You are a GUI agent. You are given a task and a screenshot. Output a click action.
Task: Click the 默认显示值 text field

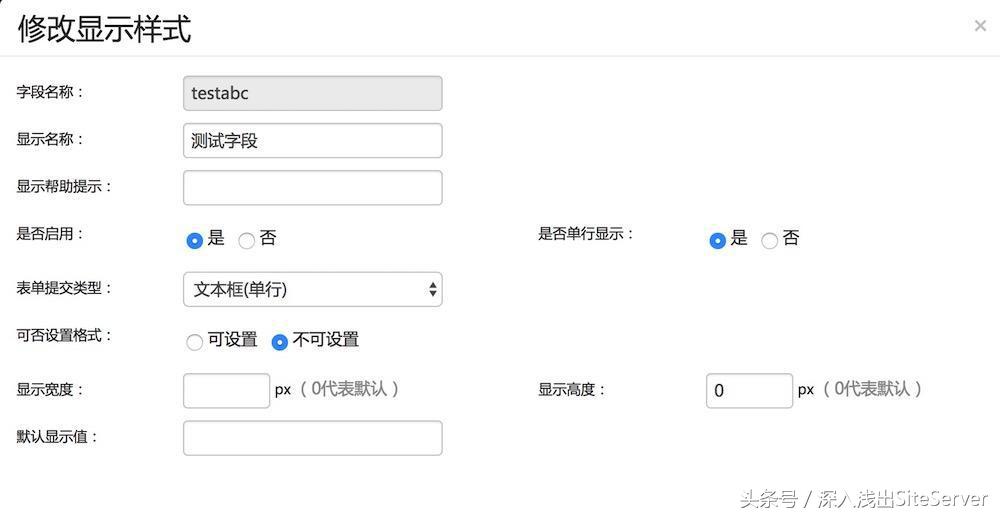(x=312, y=438)
